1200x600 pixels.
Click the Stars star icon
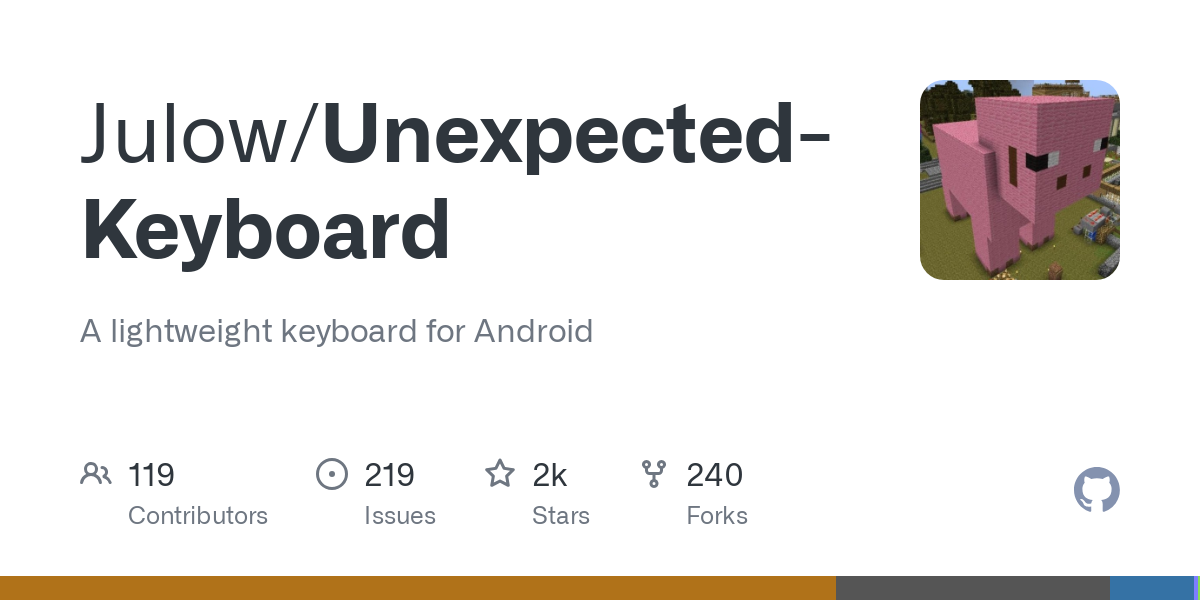(499, 474)
